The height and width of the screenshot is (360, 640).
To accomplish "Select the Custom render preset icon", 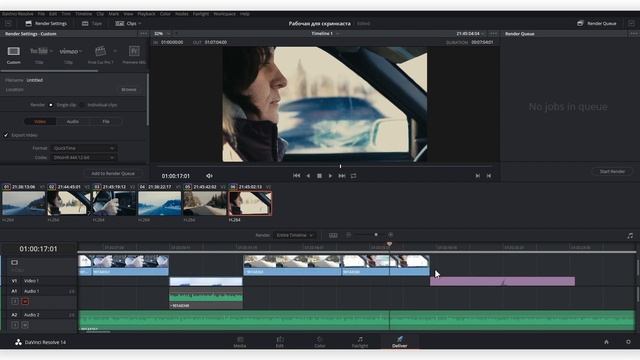I will click(13, 51).
